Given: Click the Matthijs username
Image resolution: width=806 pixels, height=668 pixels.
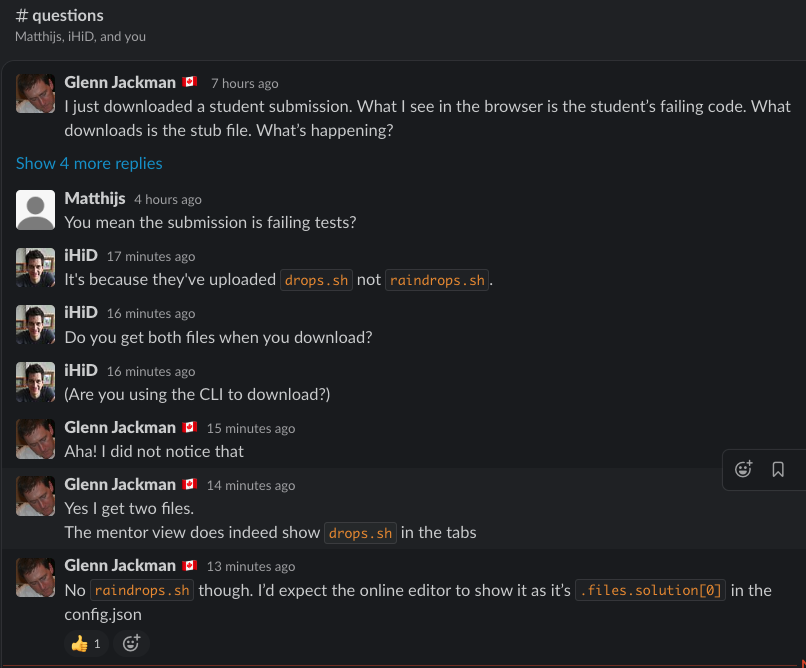Looking at the screenshot, I should click(95, 199).
